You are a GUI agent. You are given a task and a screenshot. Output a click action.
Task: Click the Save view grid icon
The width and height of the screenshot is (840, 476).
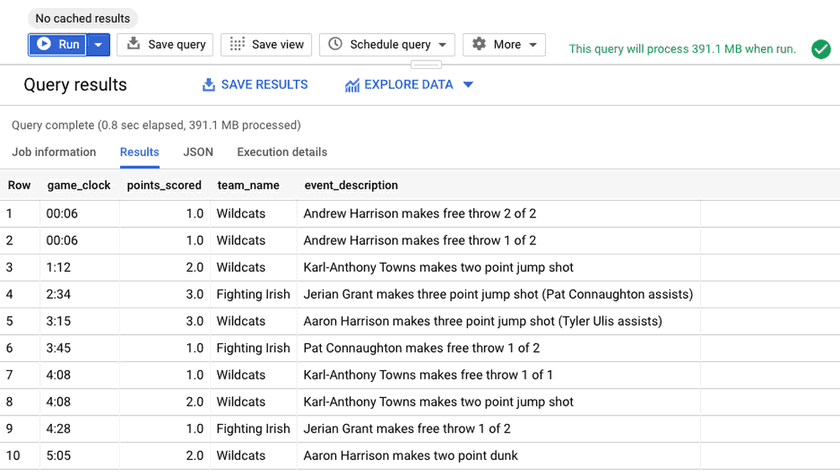237,44
